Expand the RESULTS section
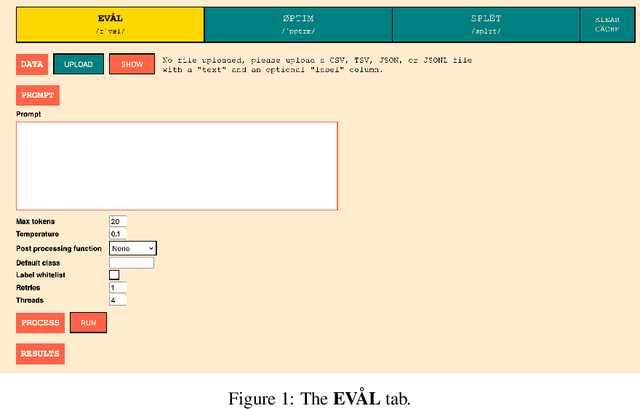The width and height of the screenshot is (640, 409). [40, 353]
